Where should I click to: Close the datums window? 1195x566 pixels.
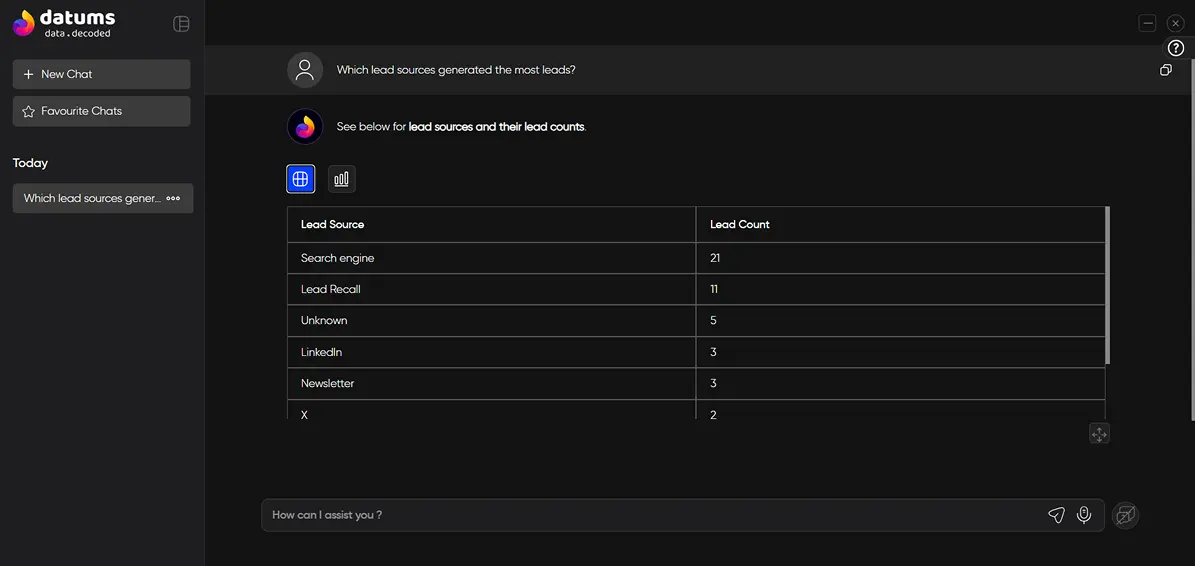pyautogui.click(x=1175, y=24)
